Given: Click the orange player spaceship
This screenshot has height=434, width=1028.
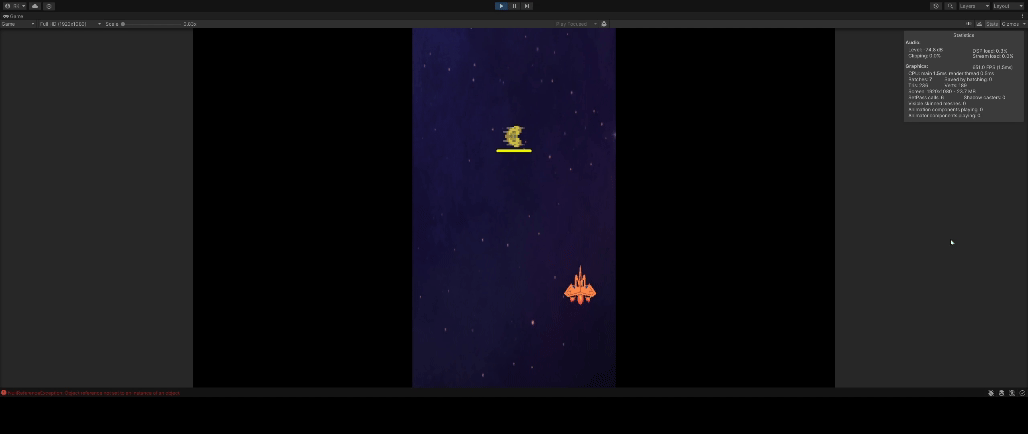Looking at the screenshot, I should [x=580, y=287].
